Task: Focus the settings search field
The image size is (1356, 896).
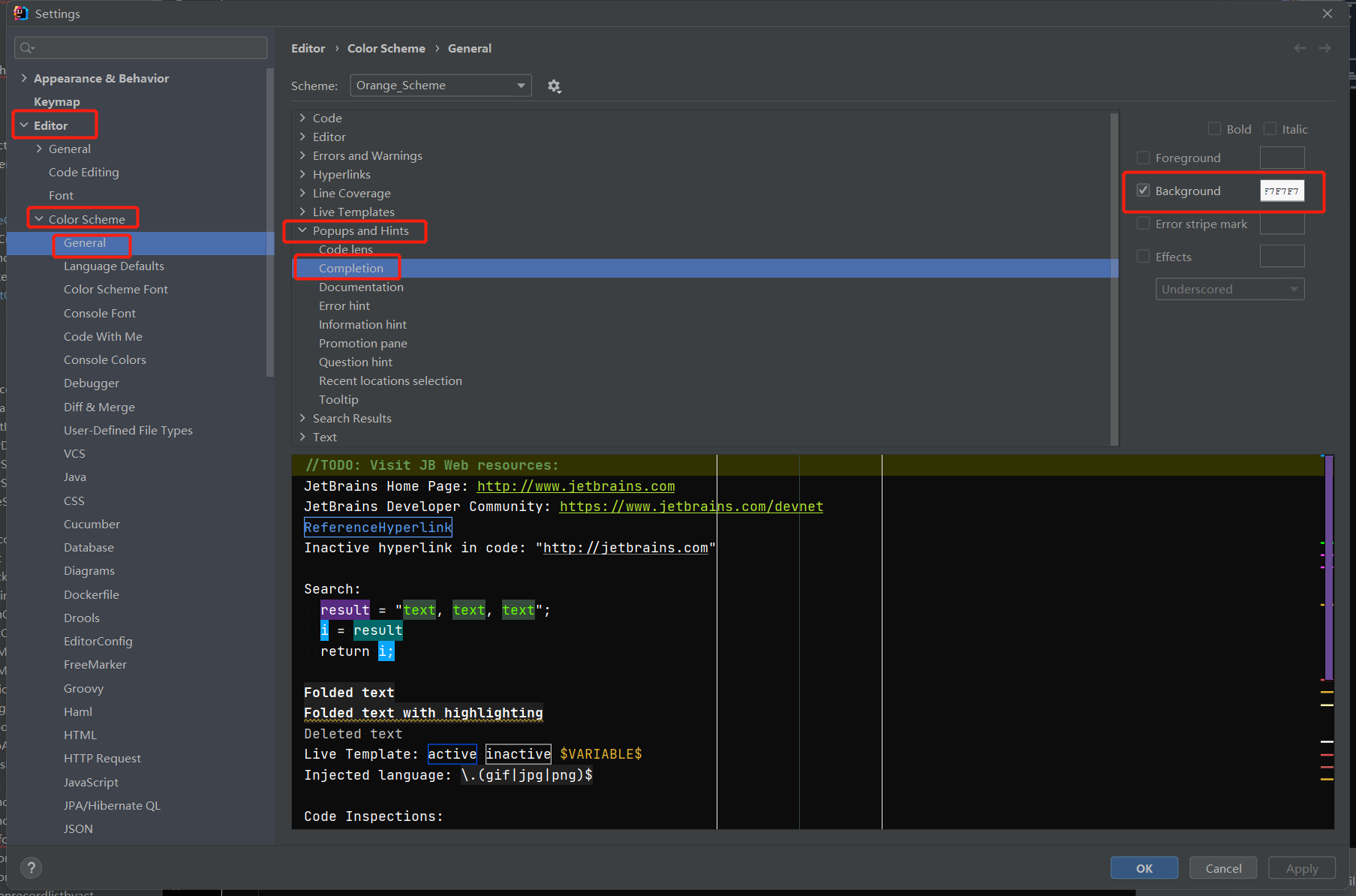Action: point(141,48)
